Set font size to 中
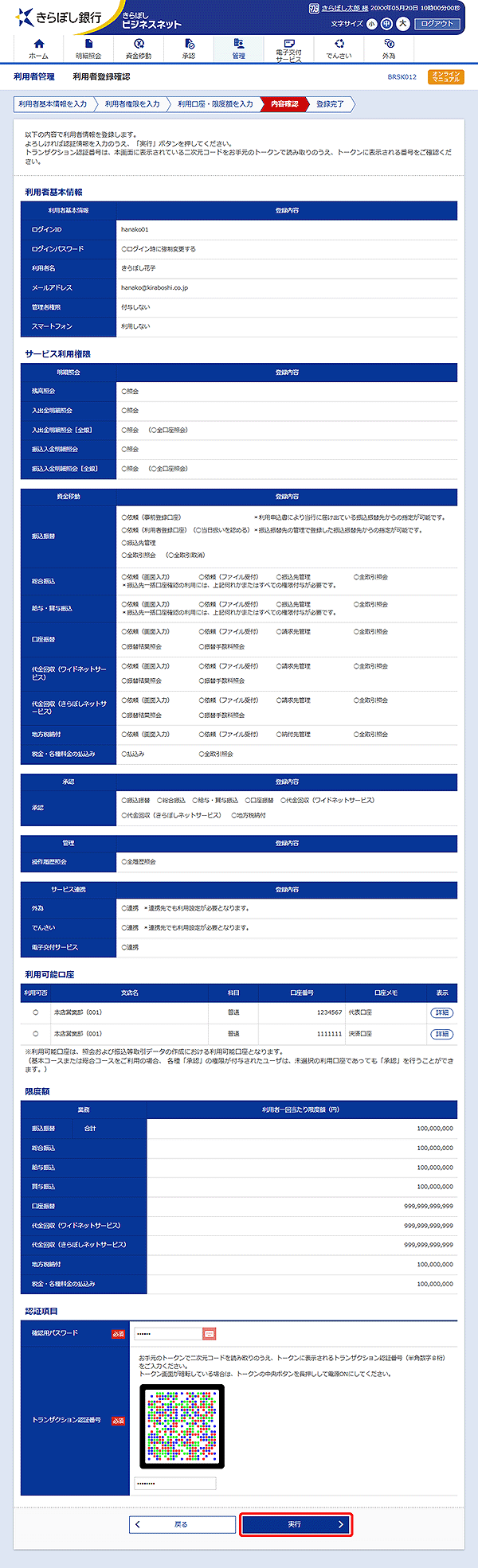The image size is (478, 1568). point(386,24)
